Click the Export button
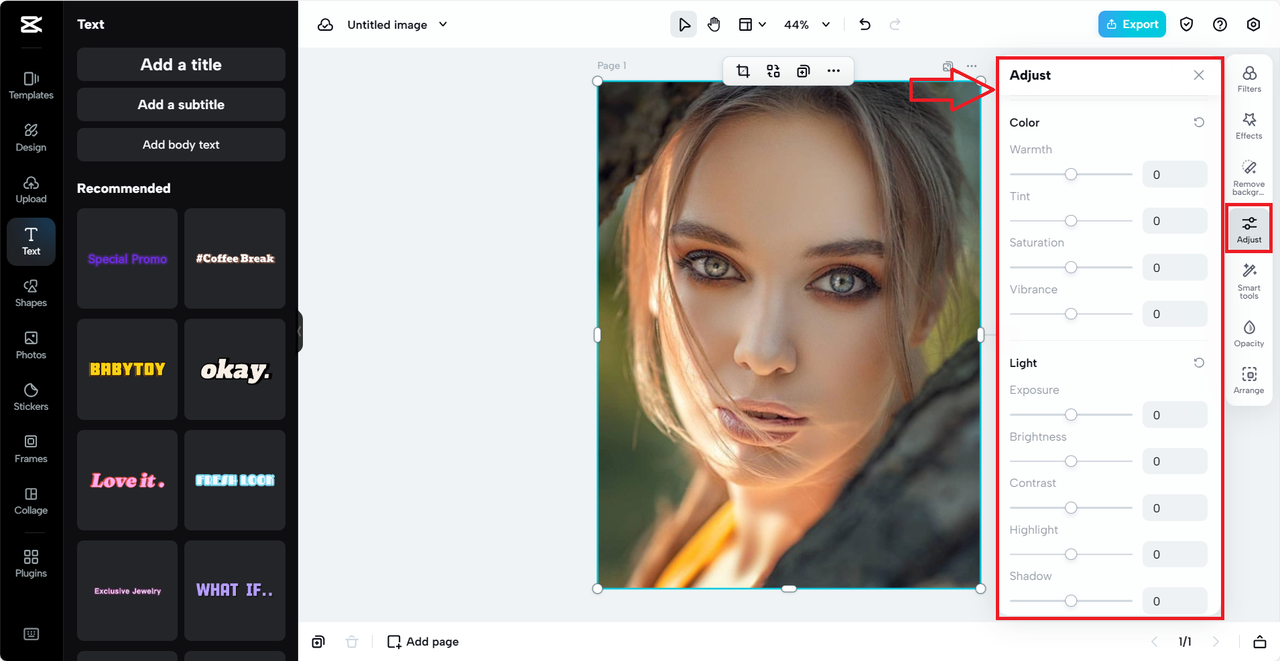 point(1132,25)
